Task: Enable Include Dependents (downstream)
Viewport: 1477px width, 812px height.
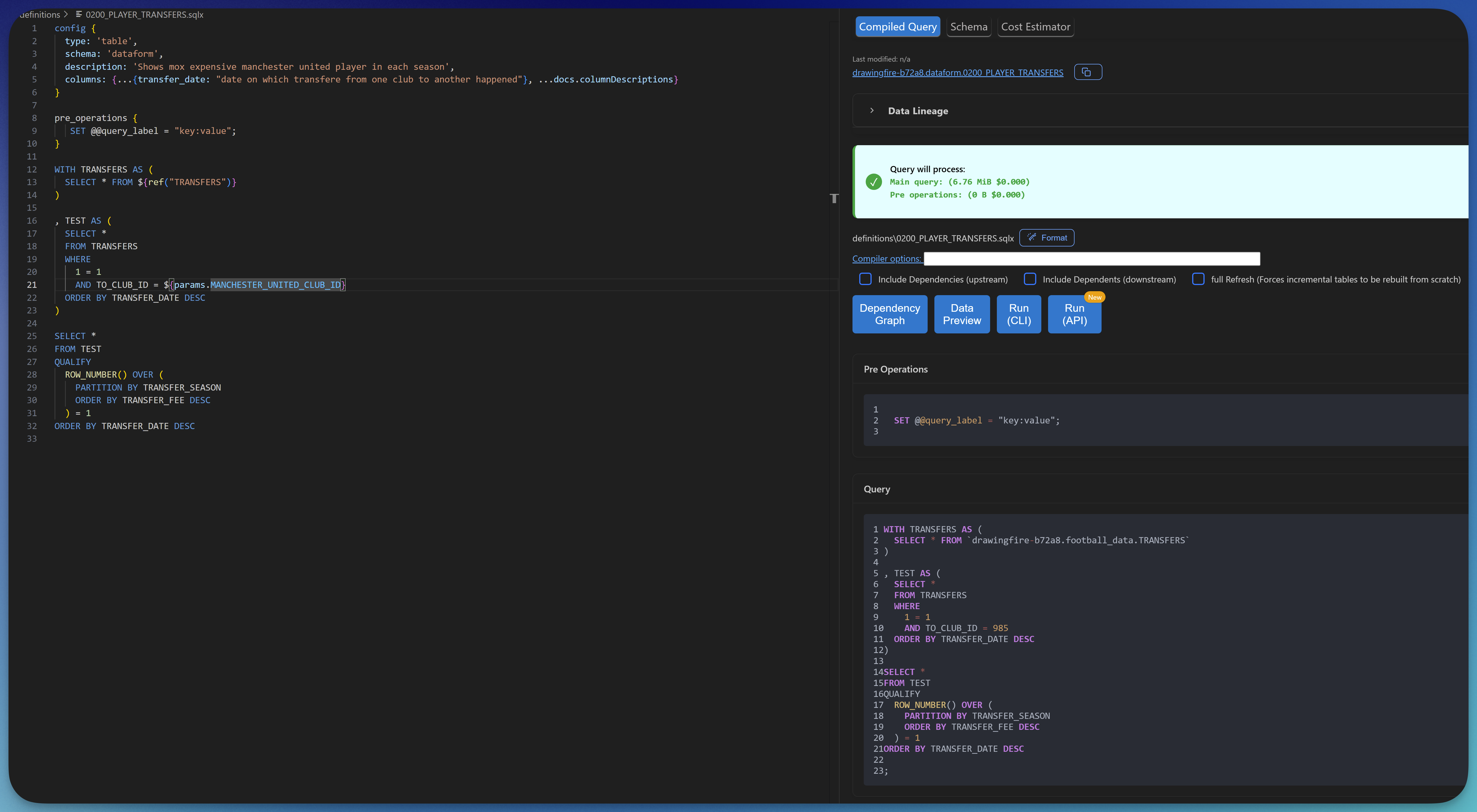Action: pyautogui.click(x=1030, y=279)
